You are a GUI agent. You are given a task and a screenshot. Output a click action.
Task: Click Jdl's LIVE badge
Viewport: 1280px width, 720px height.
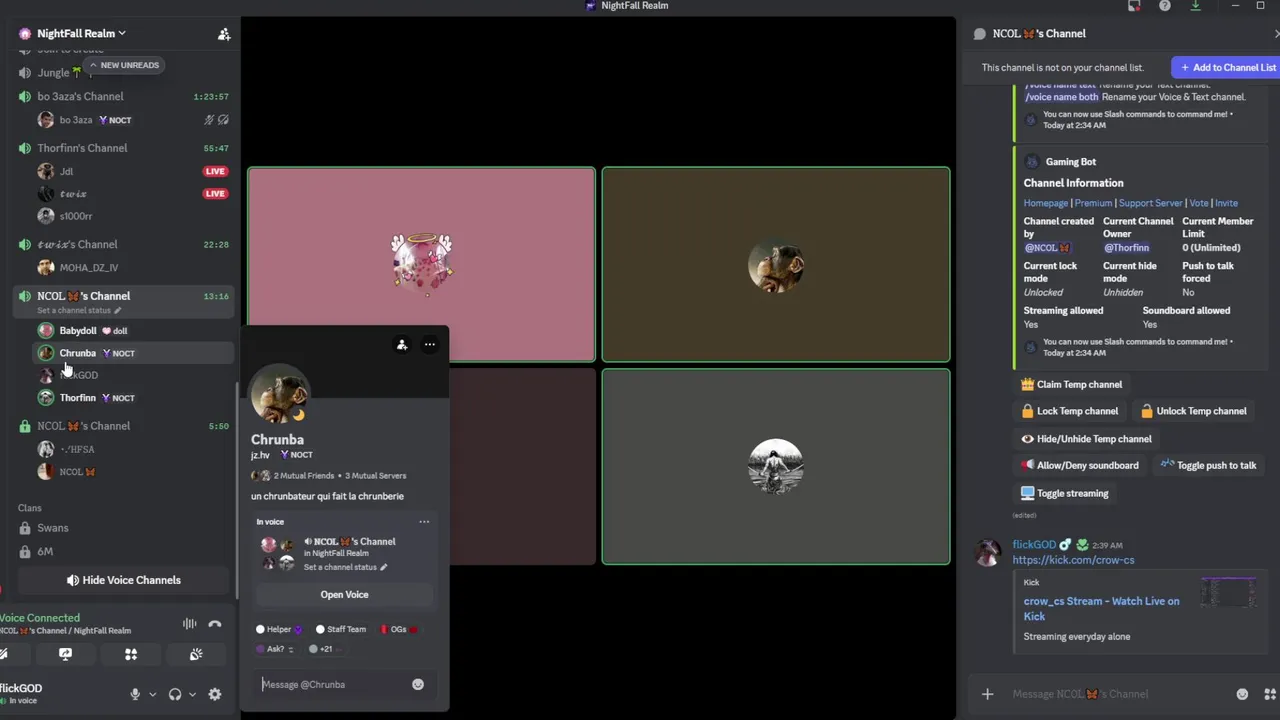(x=215, y=171)
